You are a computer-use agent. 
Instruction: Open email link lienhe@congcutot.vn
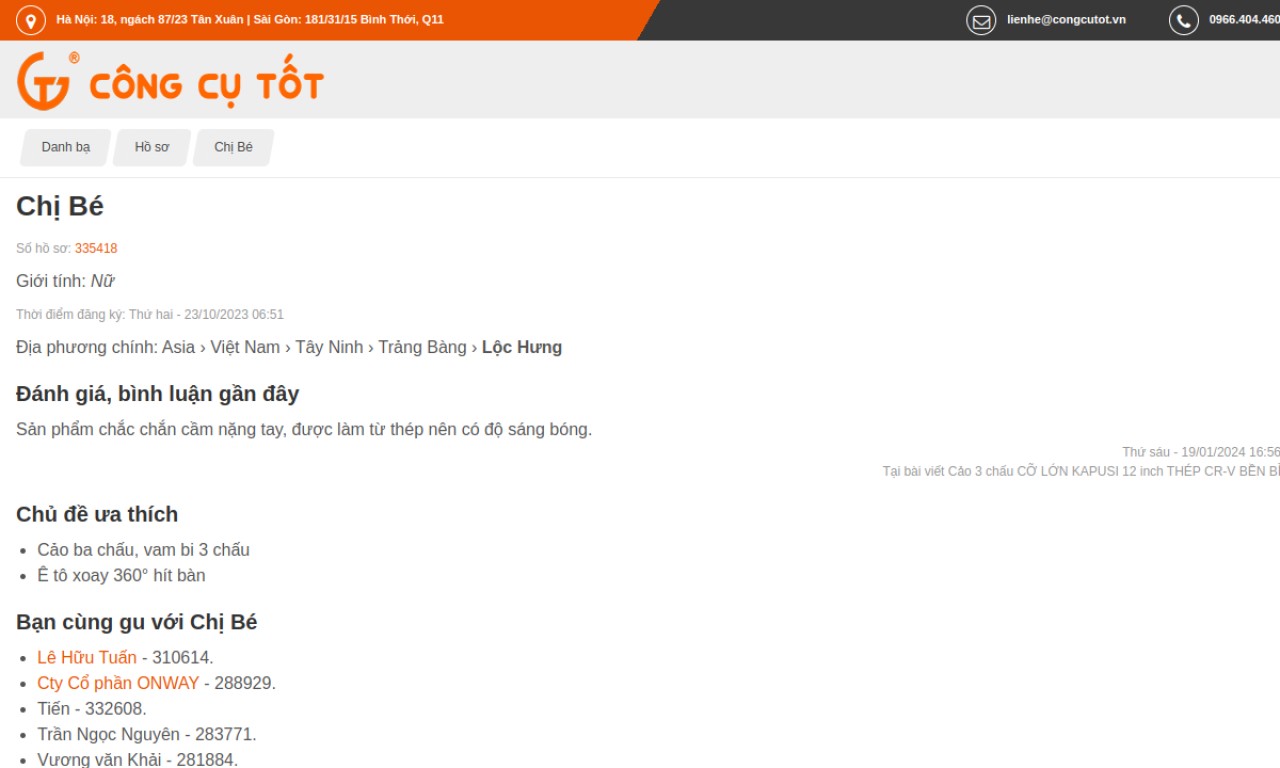1066,20
